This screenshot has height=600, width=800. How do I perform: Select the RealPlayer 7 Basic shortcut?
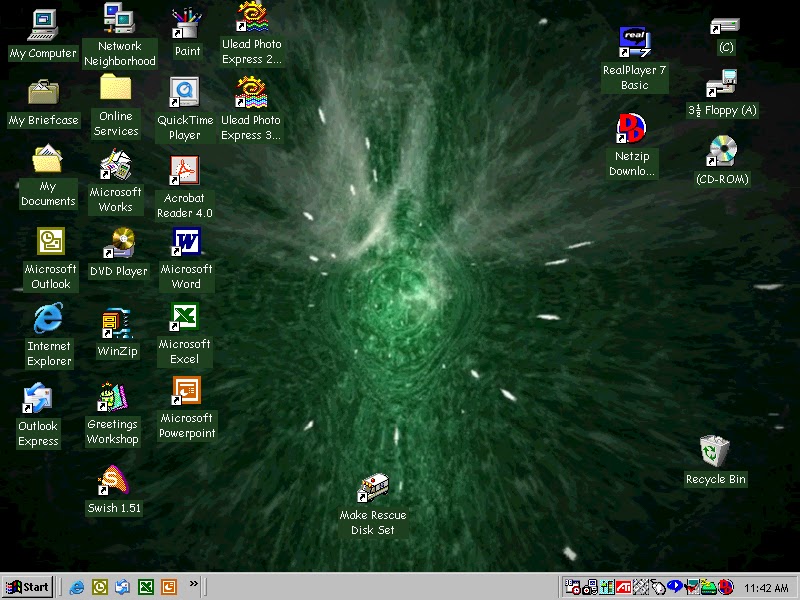tap(634, 59)
